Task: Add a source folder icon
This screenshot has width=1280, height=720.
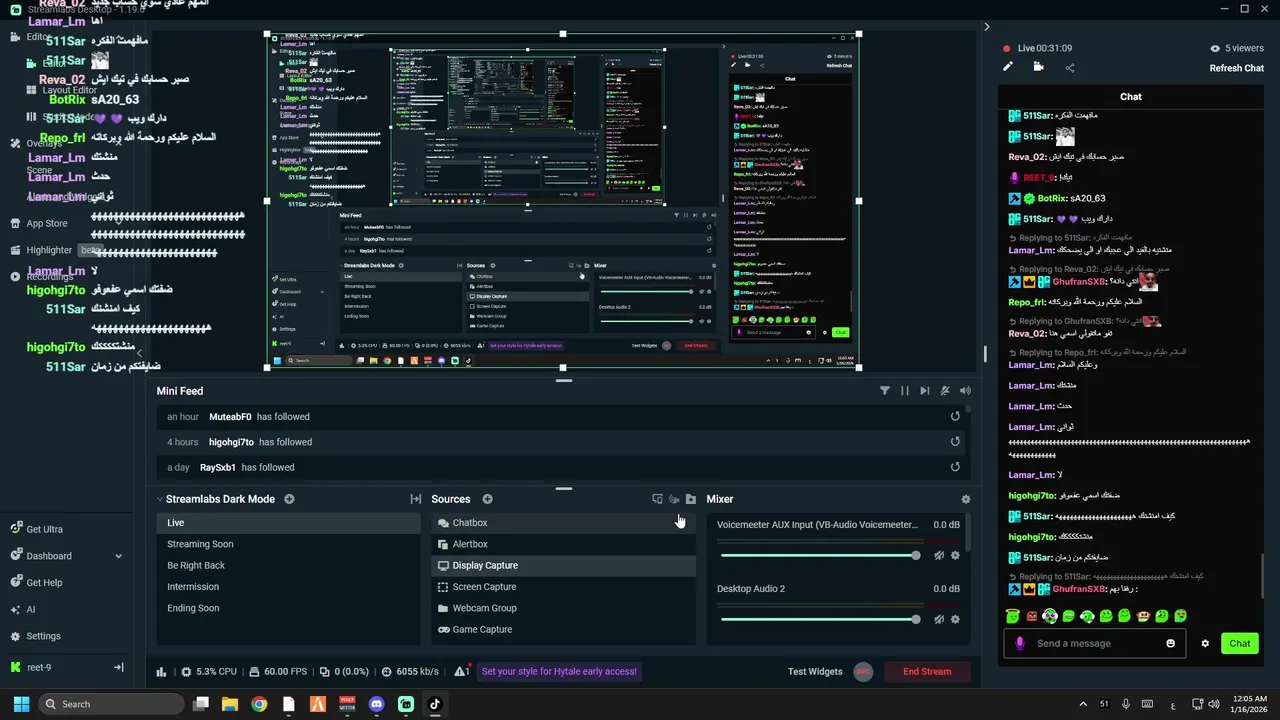Action: (691, 499)
